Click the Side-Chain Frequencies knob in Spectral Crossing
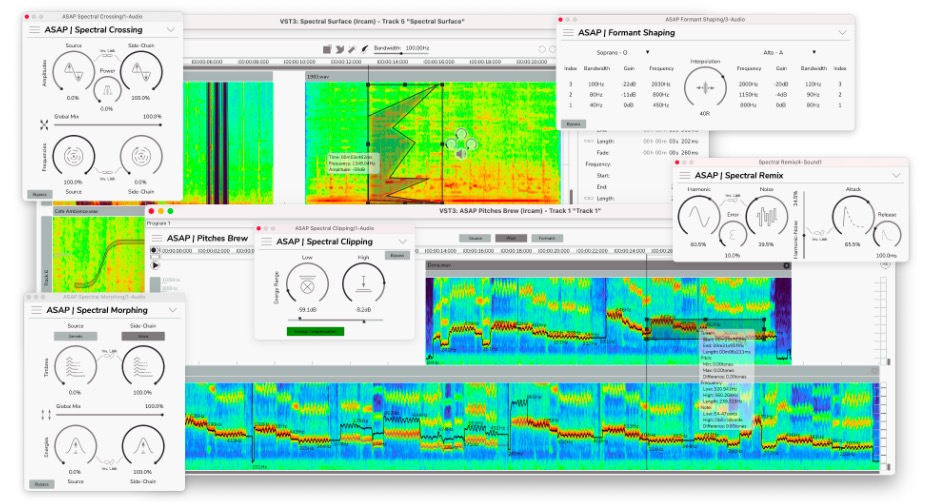Viewport: 933px width, 503px height. tap(141, 157)
